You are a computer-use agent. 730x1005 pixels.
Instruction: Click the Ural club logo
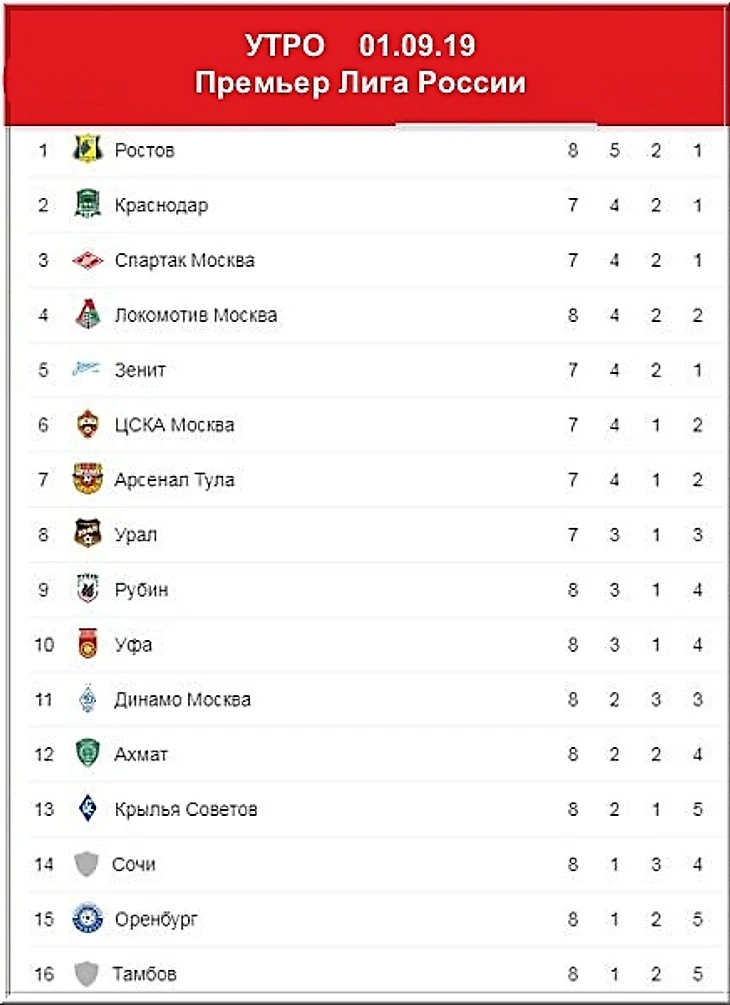click(88, 534)
